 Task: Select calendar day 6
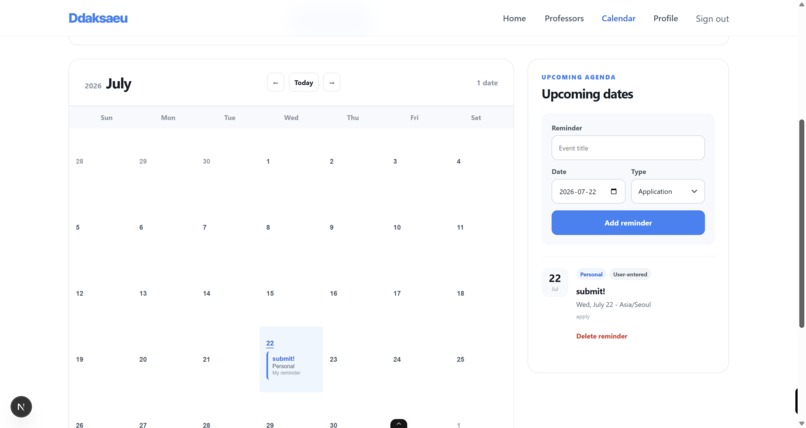point(141,228)
